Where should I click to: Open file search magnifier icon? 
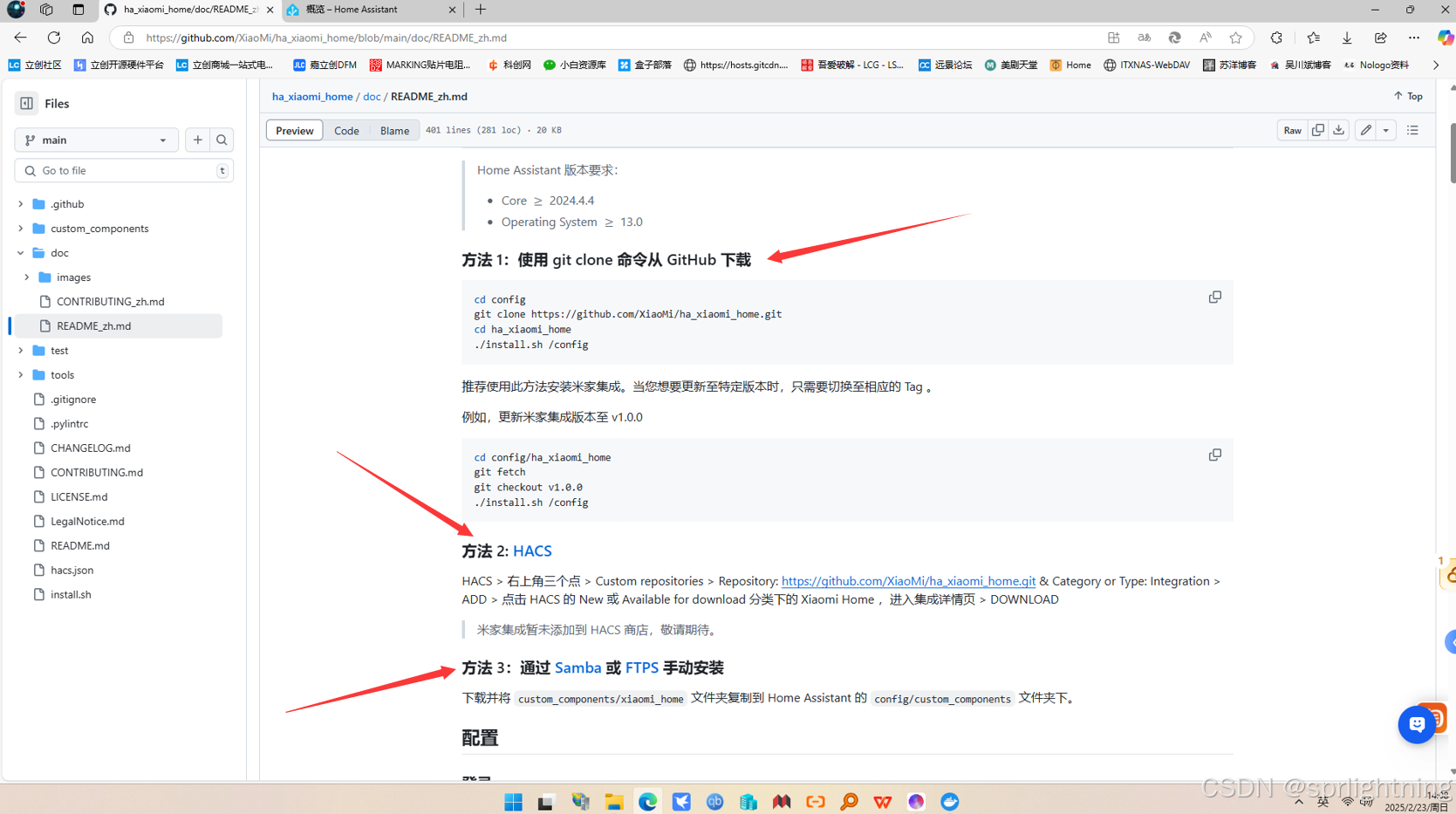[222, 140]
